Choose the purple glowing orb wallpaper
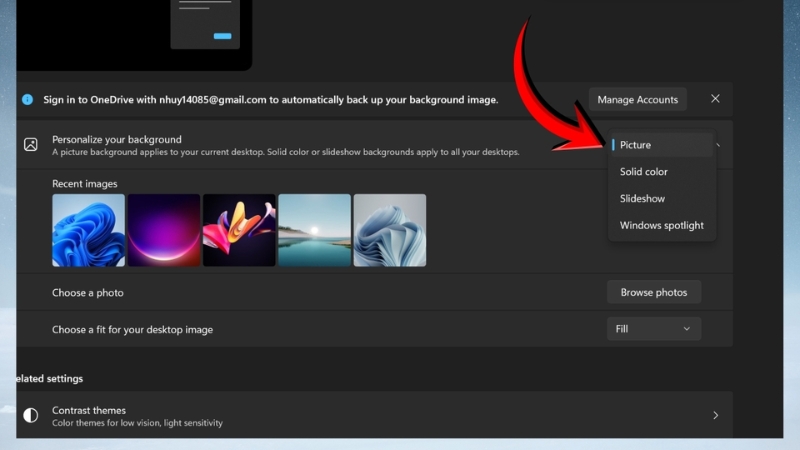The width and height of the screenshot is (800, 450). click(163, 230)
